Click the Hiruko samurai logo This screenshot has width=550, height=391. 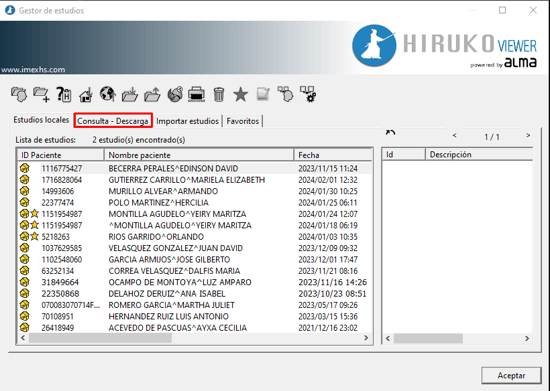pyautogui.click(x=374, y=46)
